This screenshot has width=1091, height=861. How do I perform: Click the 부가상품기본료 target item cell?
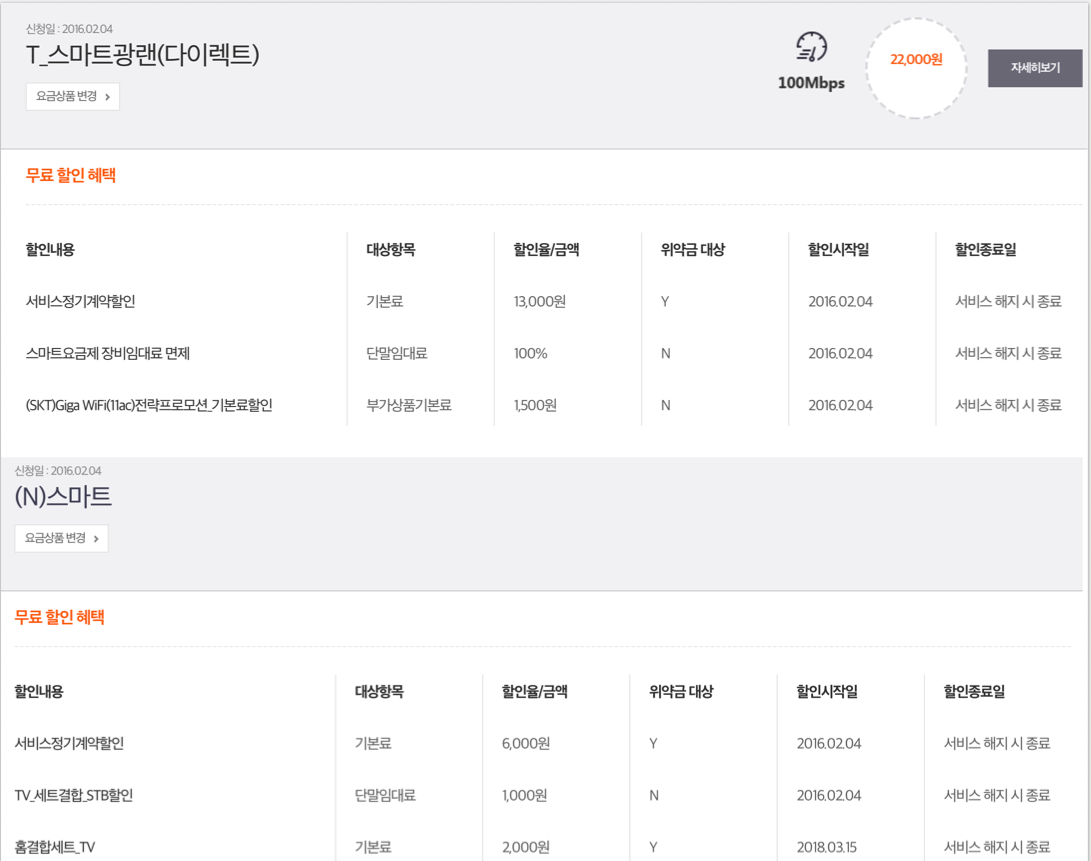(x=409, y=405)
